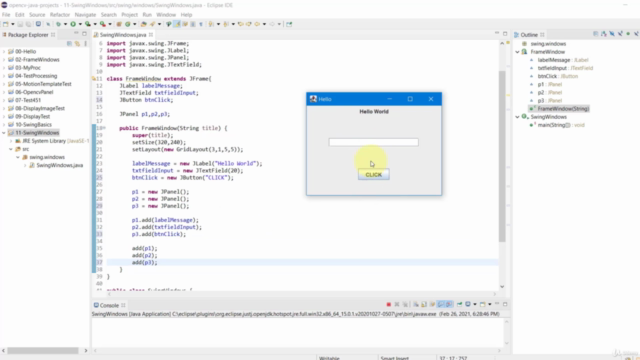Click Remove All Terminated Launches in Console

coord(405,304)
